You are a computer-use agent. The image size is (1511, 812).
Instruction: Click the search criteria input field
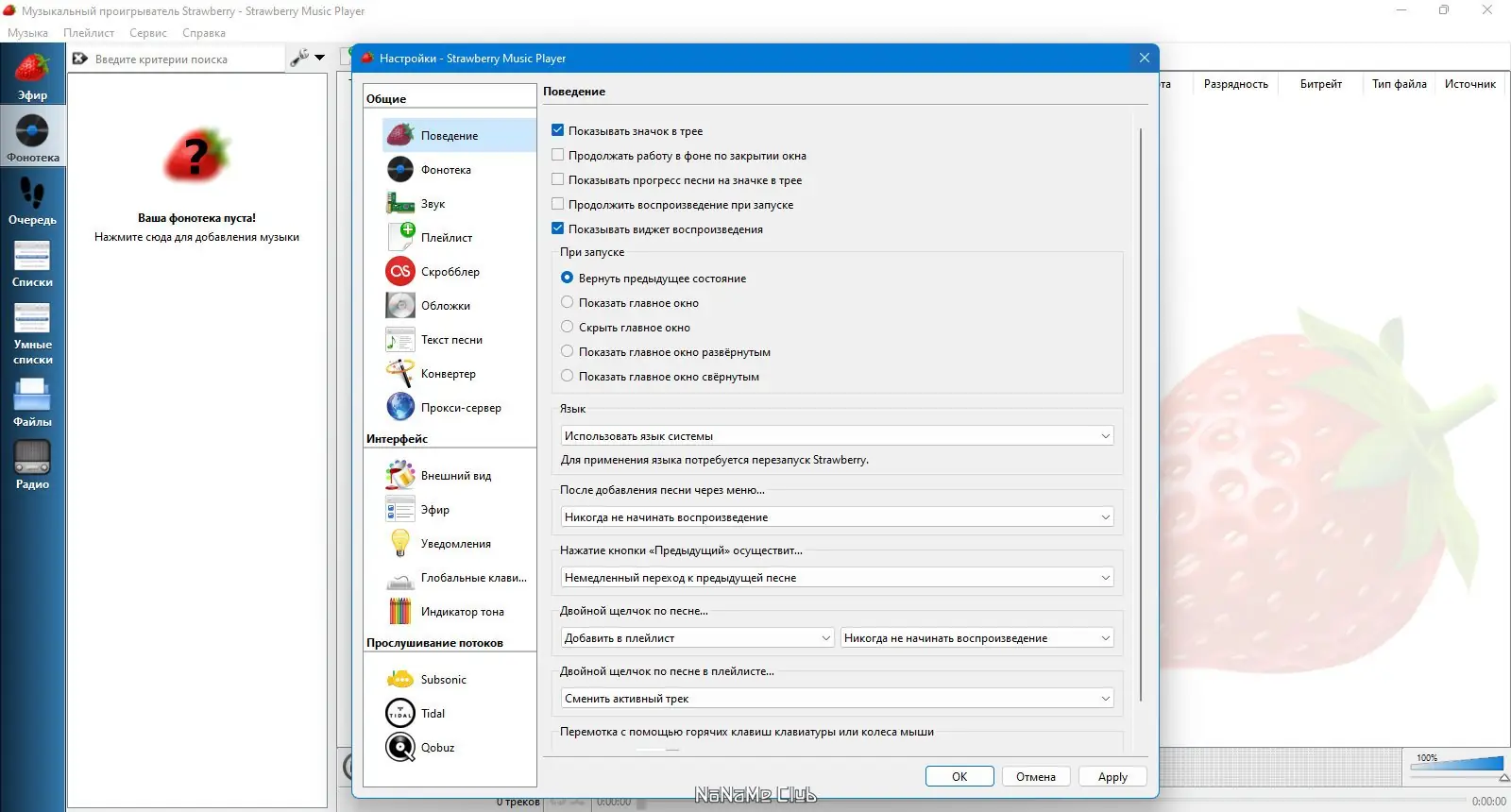click(x=187, y=59)
